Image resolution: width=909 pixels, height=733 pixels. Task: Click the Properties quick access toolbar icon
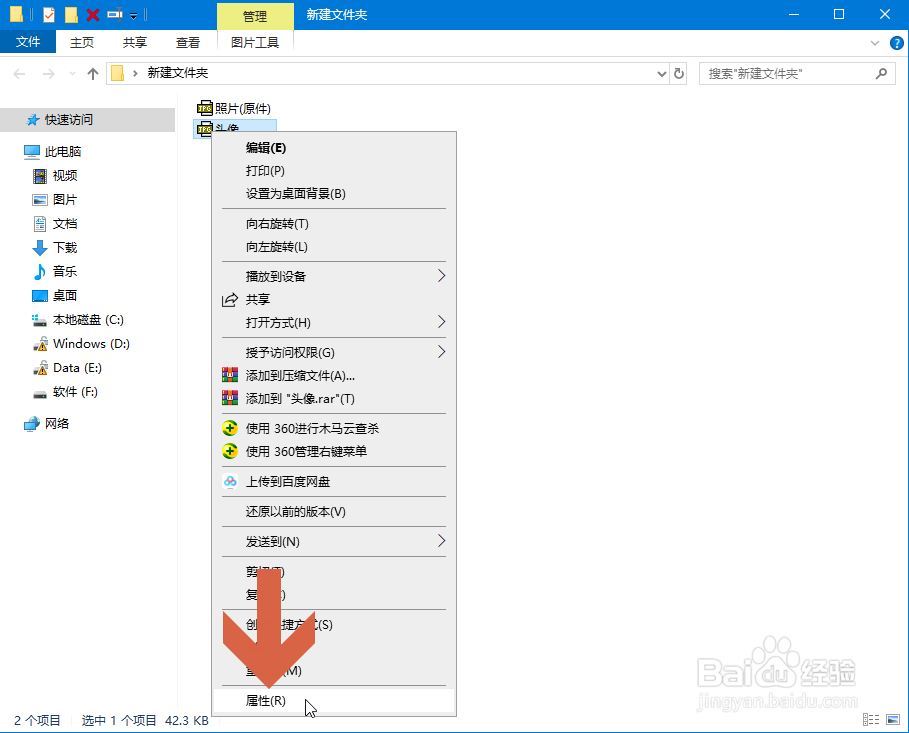tap(49, 14)
